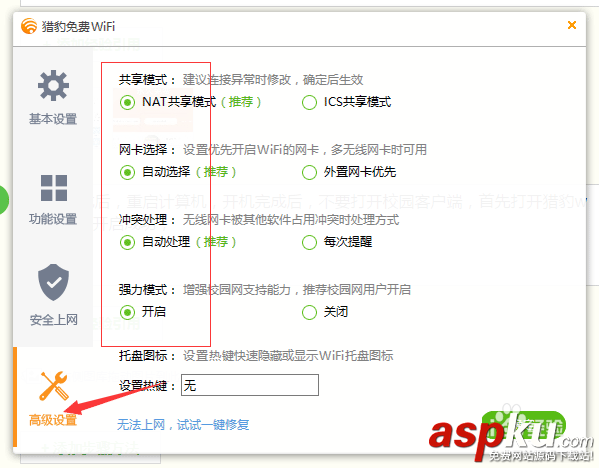Viewport: 599px width, 468px height.
Task: Switch to 功能设置 tab label
Action: (53, 219)
